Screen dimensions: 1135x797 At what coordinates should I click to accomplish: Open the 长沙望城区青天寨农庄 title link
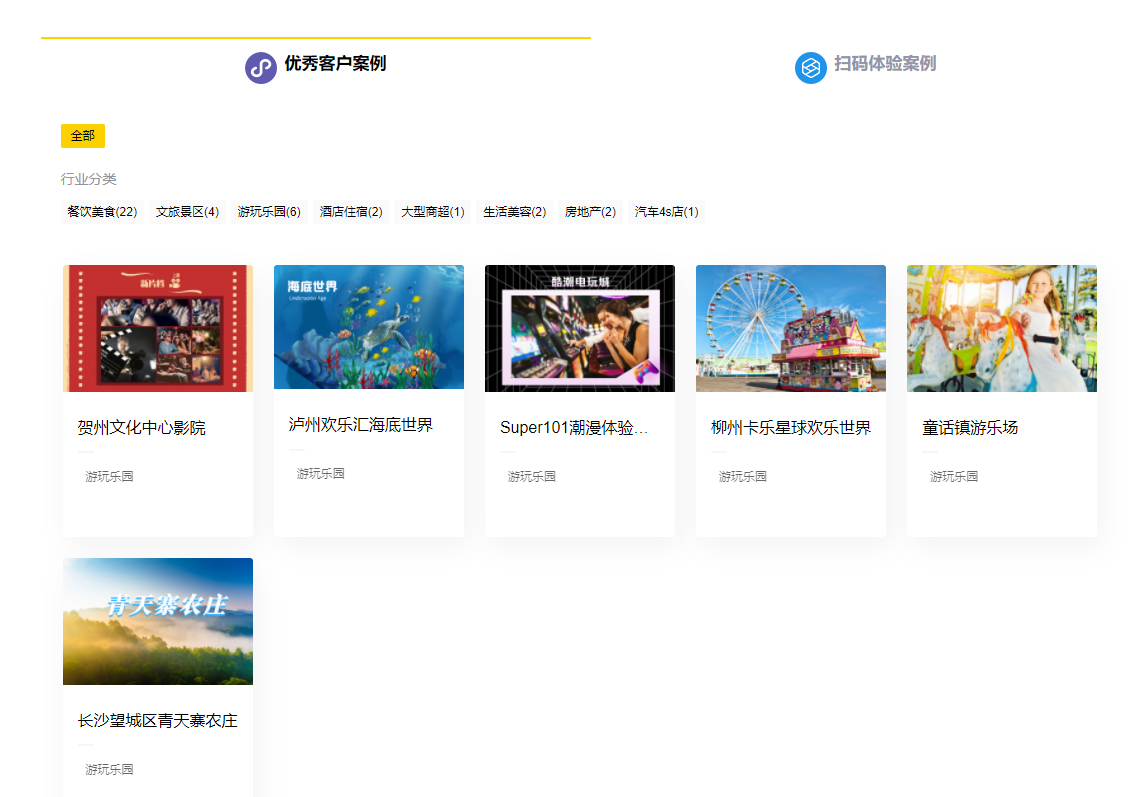(157, 720)
